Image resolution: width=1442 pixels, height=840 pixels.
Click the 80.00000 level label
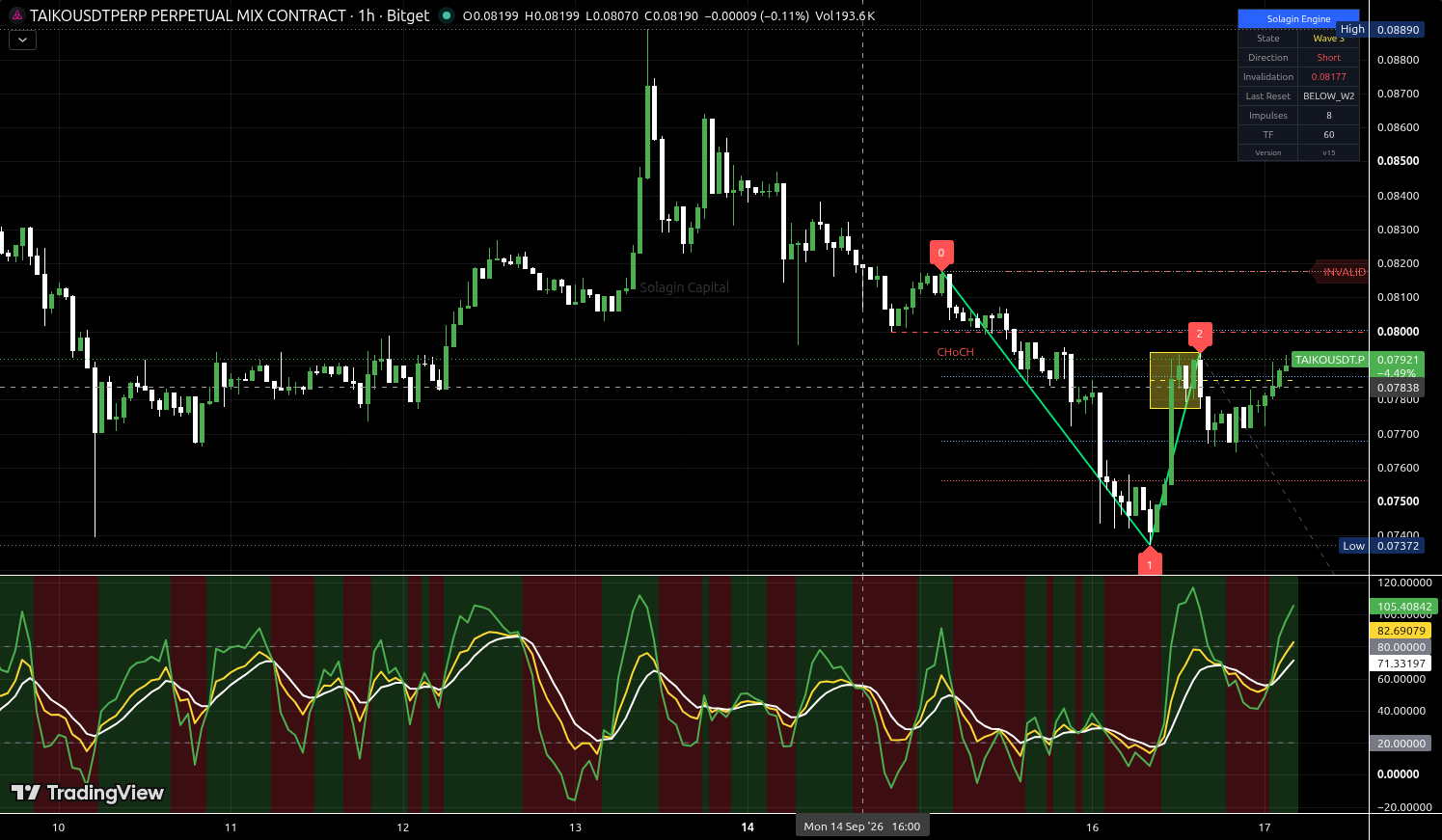tap(1400, 647)
